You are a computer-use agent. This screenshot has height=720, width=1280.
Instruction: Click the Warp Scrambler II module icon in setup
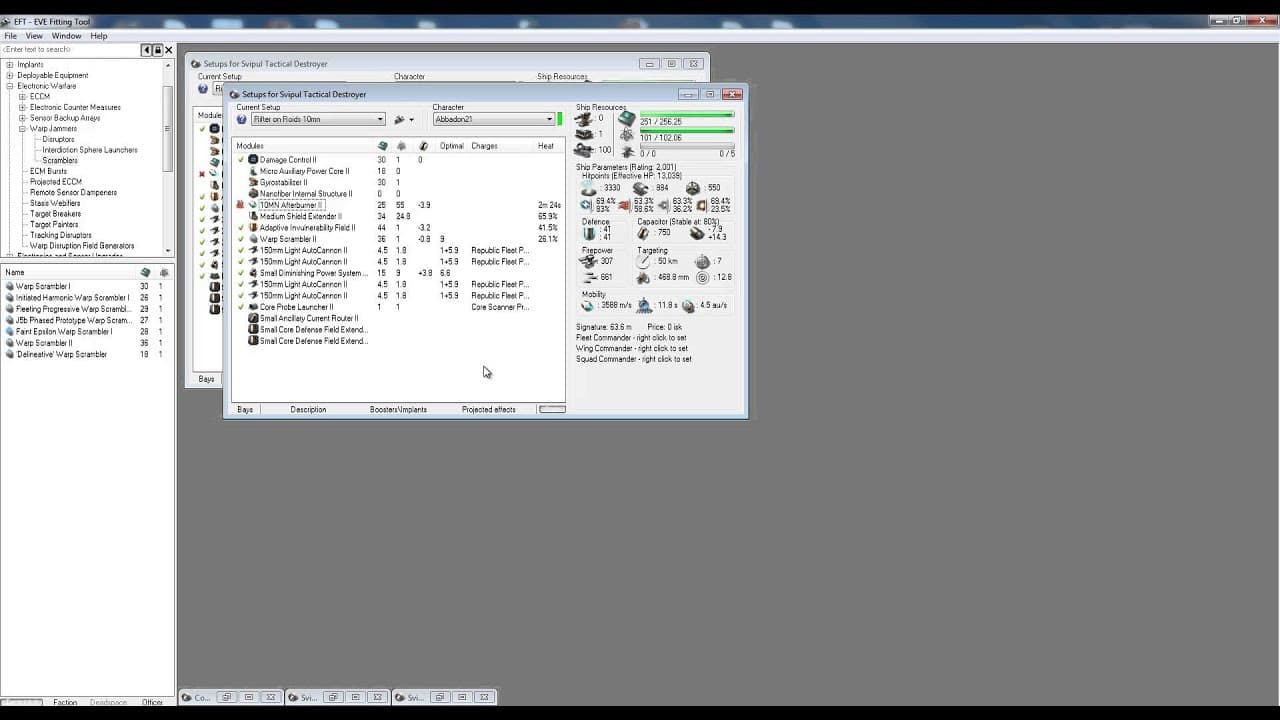pyautogui.click(x=253, y=239)
